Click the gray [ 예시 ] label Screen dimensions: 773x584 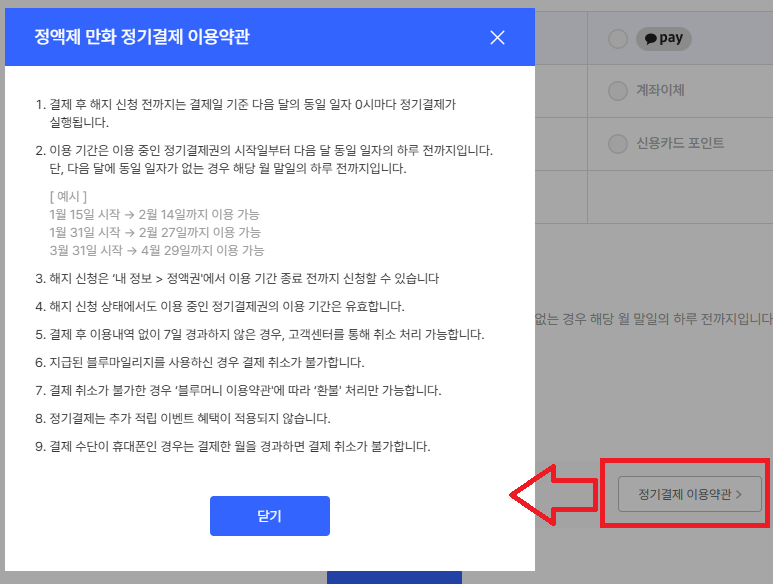(x=68, y=196)
